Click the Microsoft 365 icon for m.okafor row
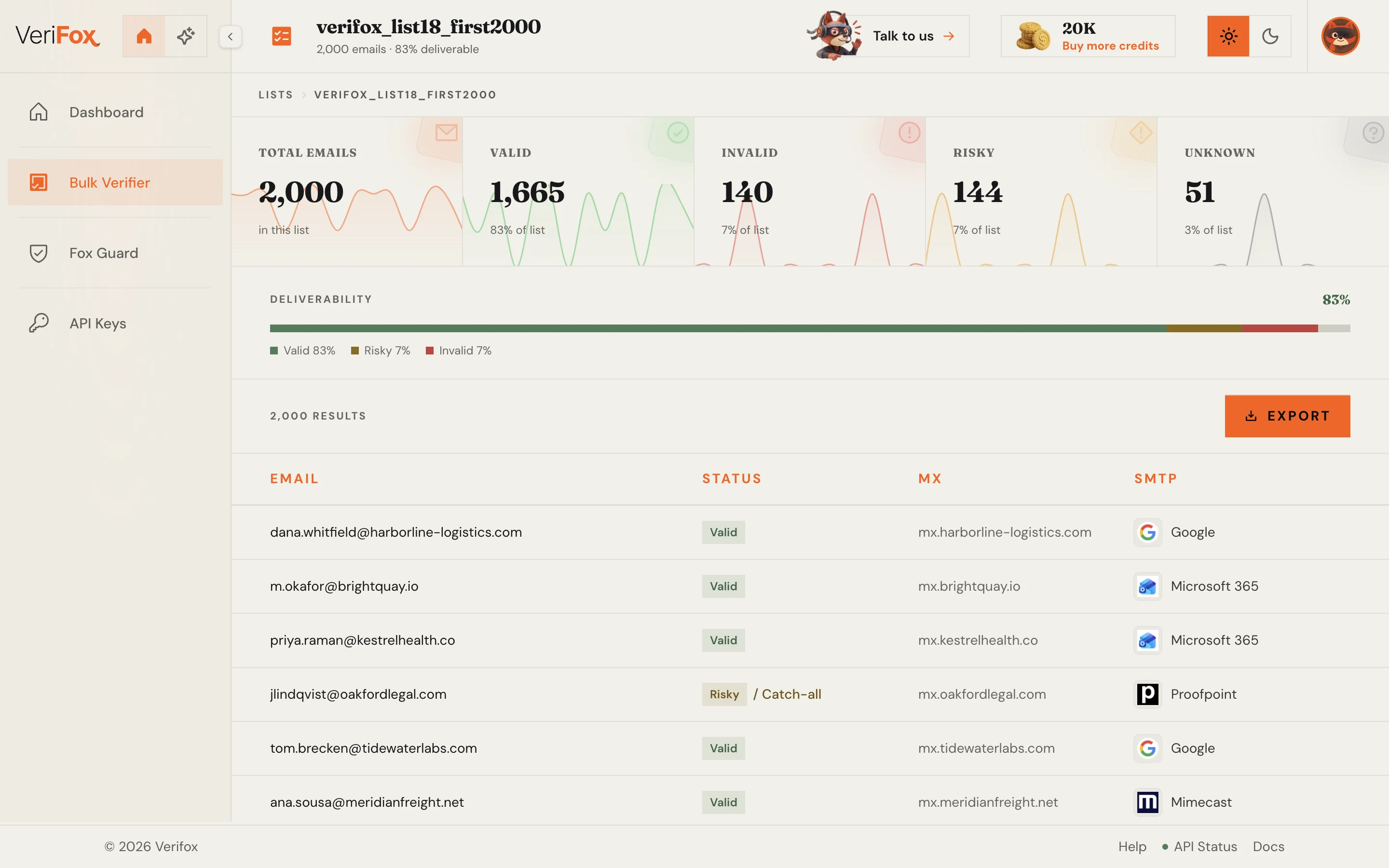This screenshot has height=868, width=1389. pos(1147,586)
